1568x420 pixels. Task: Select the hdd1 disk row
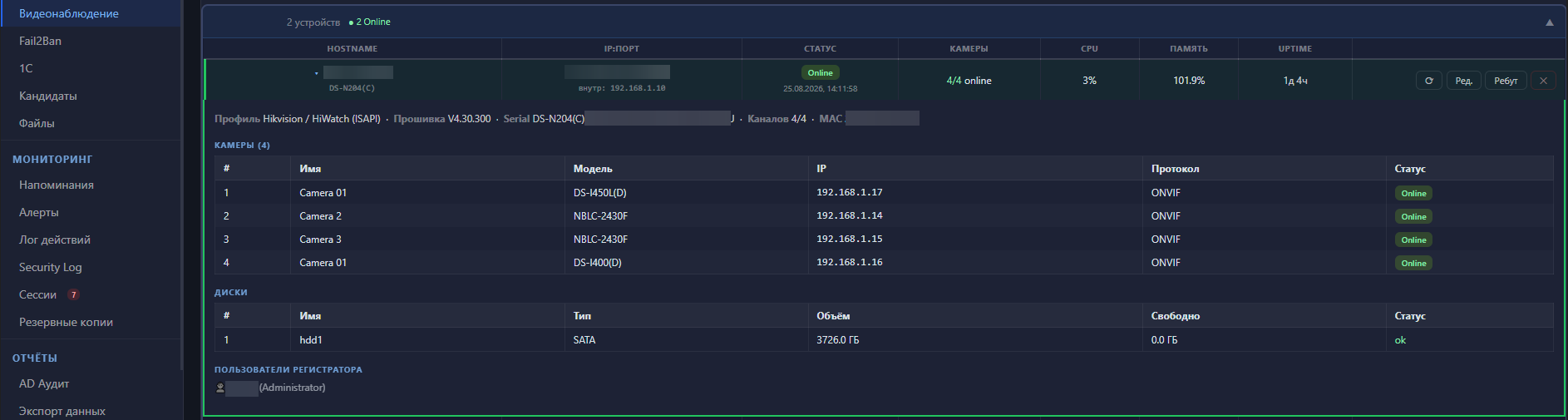pyautogui.click(x=884, y=339)
